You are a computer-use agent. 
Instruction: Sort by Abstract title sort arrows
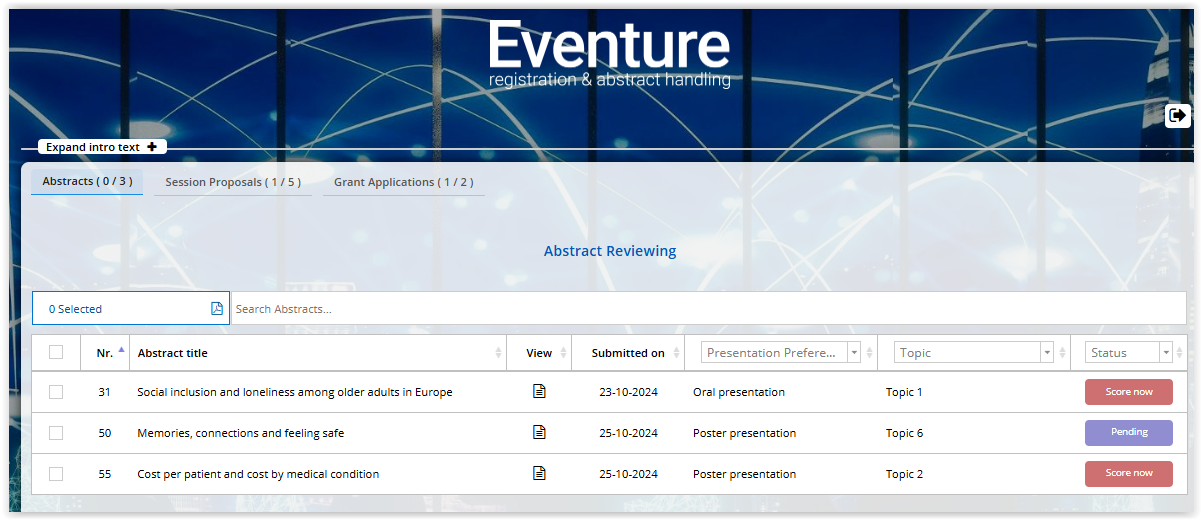point(498,353)
